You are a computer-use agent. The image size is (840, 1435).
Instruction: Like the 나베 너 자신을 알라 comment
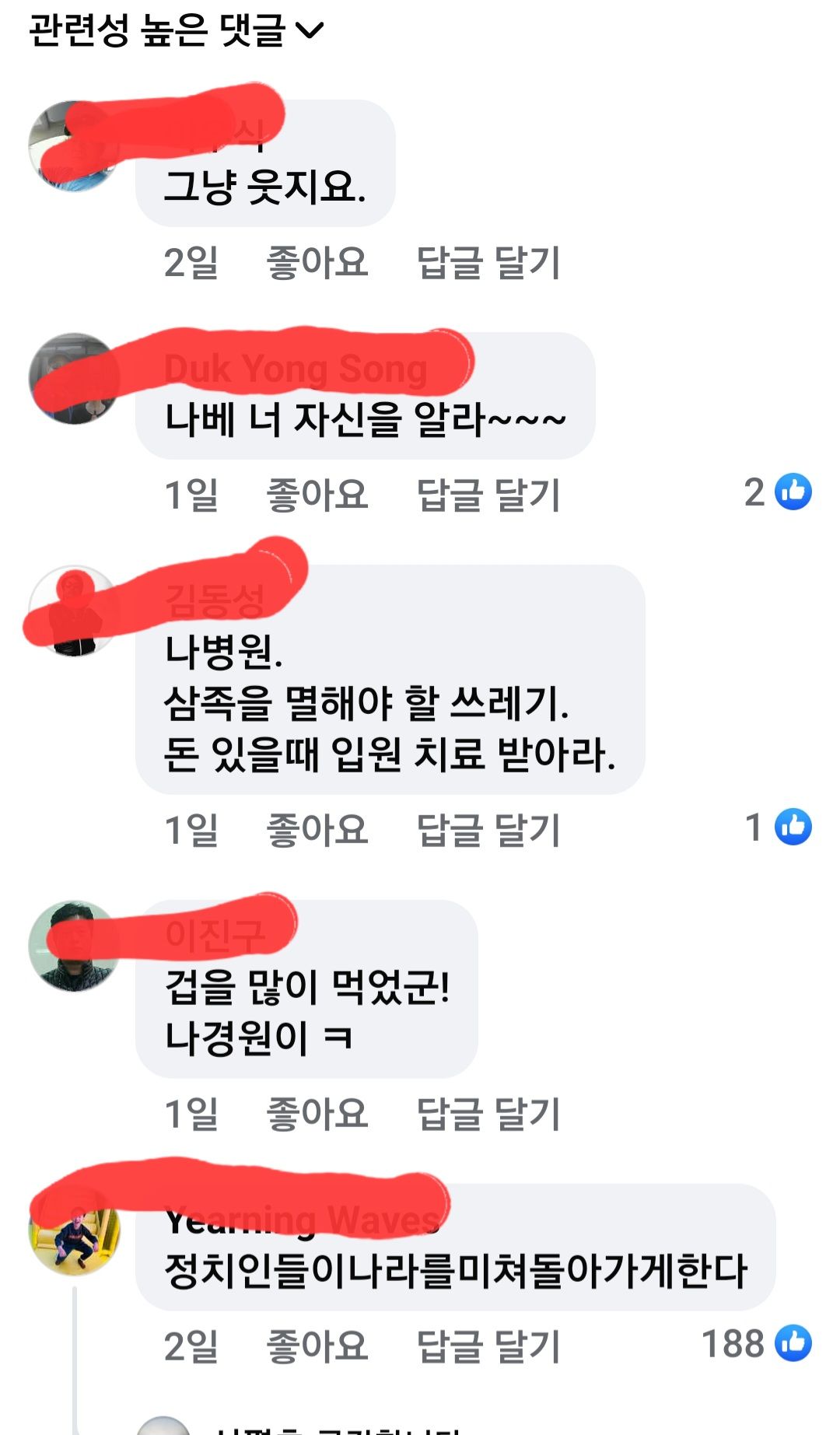[x=317, y=495]
